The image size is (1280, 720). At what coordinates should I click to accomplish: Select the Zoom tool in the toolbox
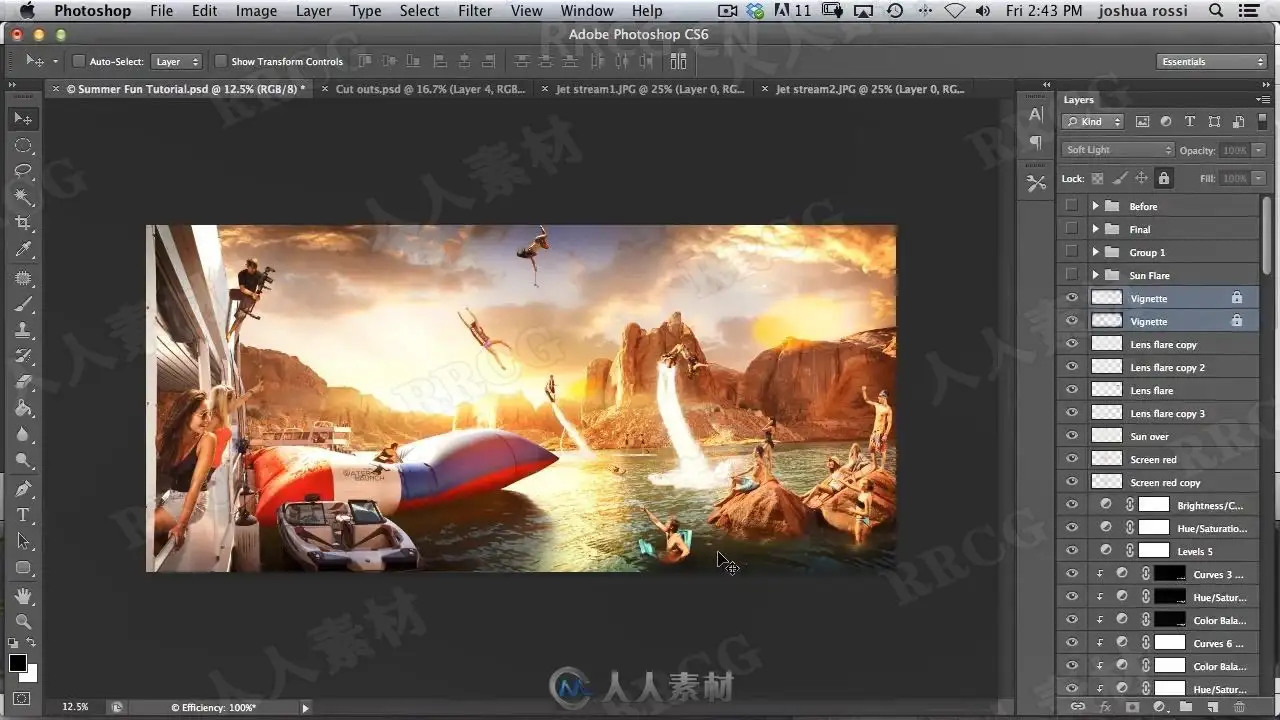click(23, 621)
